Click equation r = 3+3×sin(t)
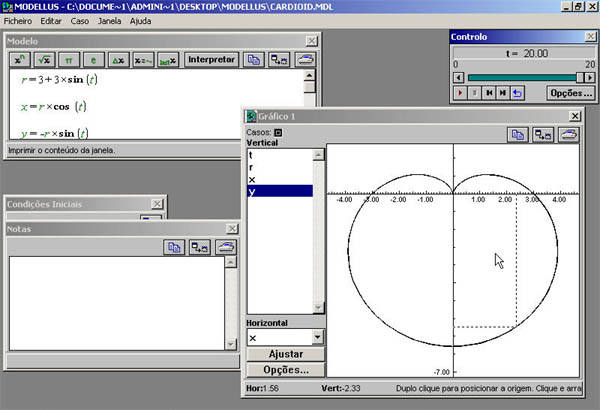 point(59,80)
